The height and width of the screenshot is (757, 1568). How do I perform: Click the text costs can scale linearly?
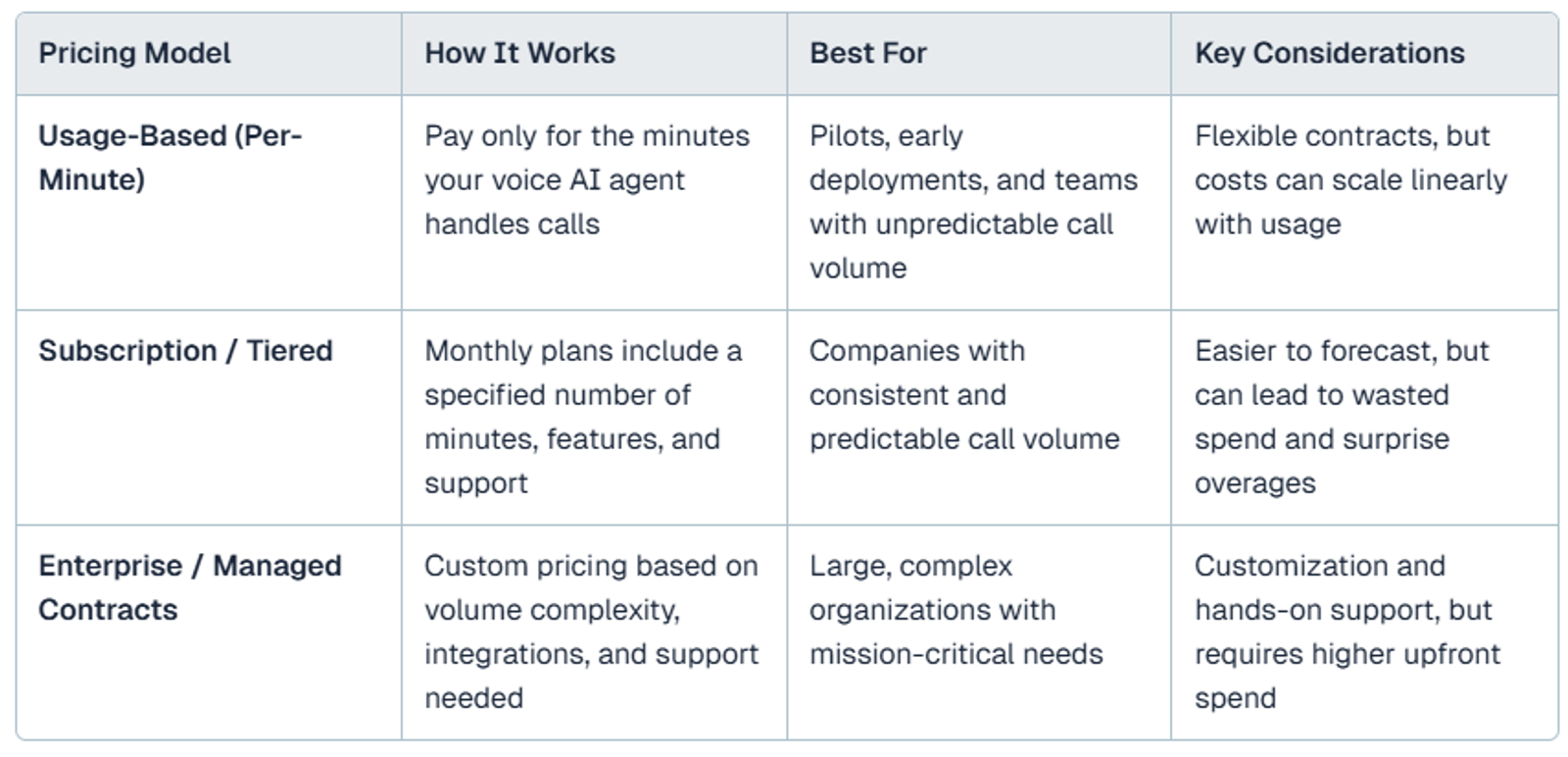1350,179
